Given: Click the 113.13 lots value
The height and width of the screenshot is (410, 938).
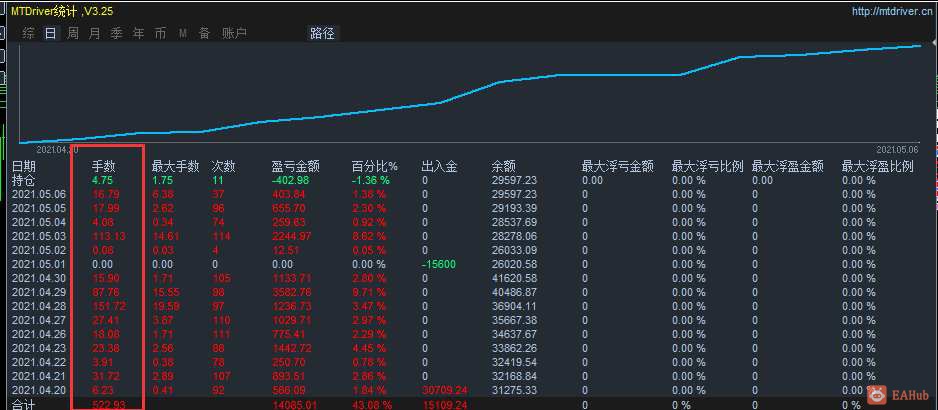Looking at the screenshot, I should (x=108, y=236).
